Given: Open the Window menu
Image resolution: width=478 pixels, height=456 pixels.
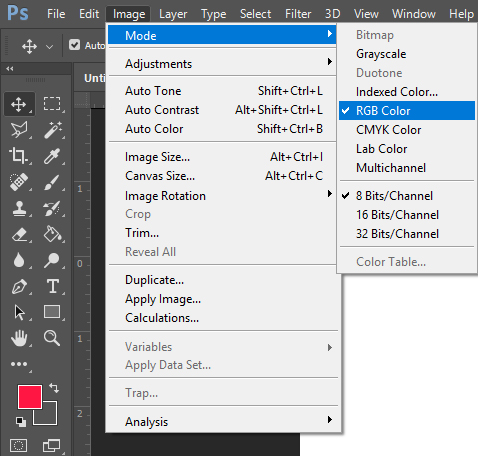Looking at the screenshot, I should (x=414, y=14).
